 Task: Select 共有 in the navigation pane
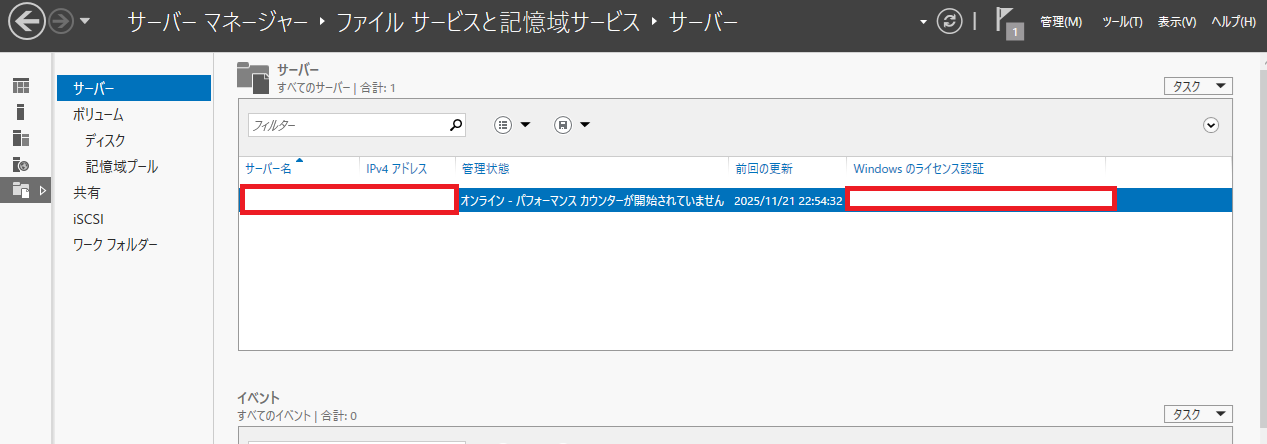pos(87,193)
